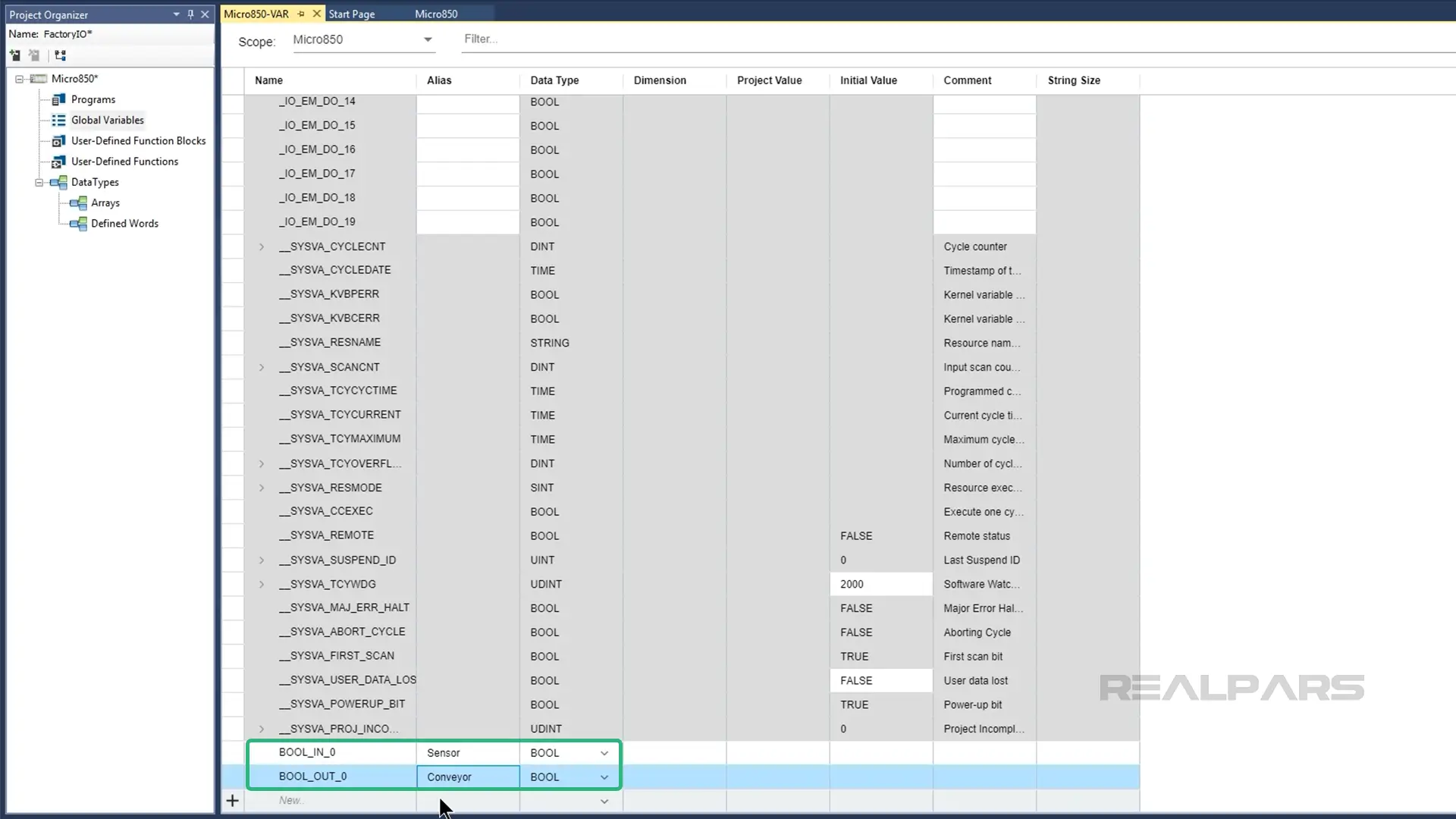The height and width of the screenshot is (819, 1456).
Task: Expand the __SYSVA_RESMODE row
Action: 262,488
